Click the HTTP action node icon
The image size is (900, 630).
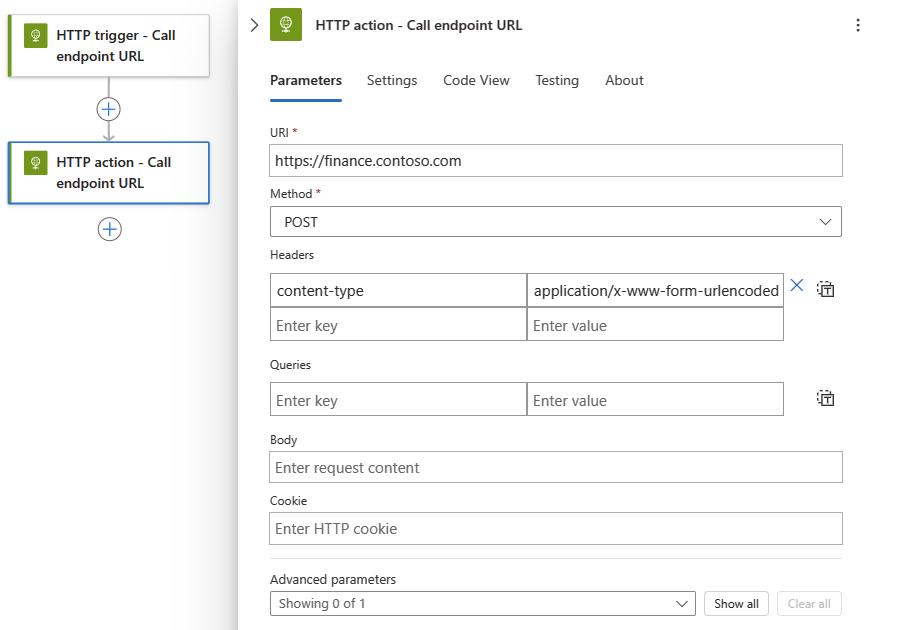(36, 162)
